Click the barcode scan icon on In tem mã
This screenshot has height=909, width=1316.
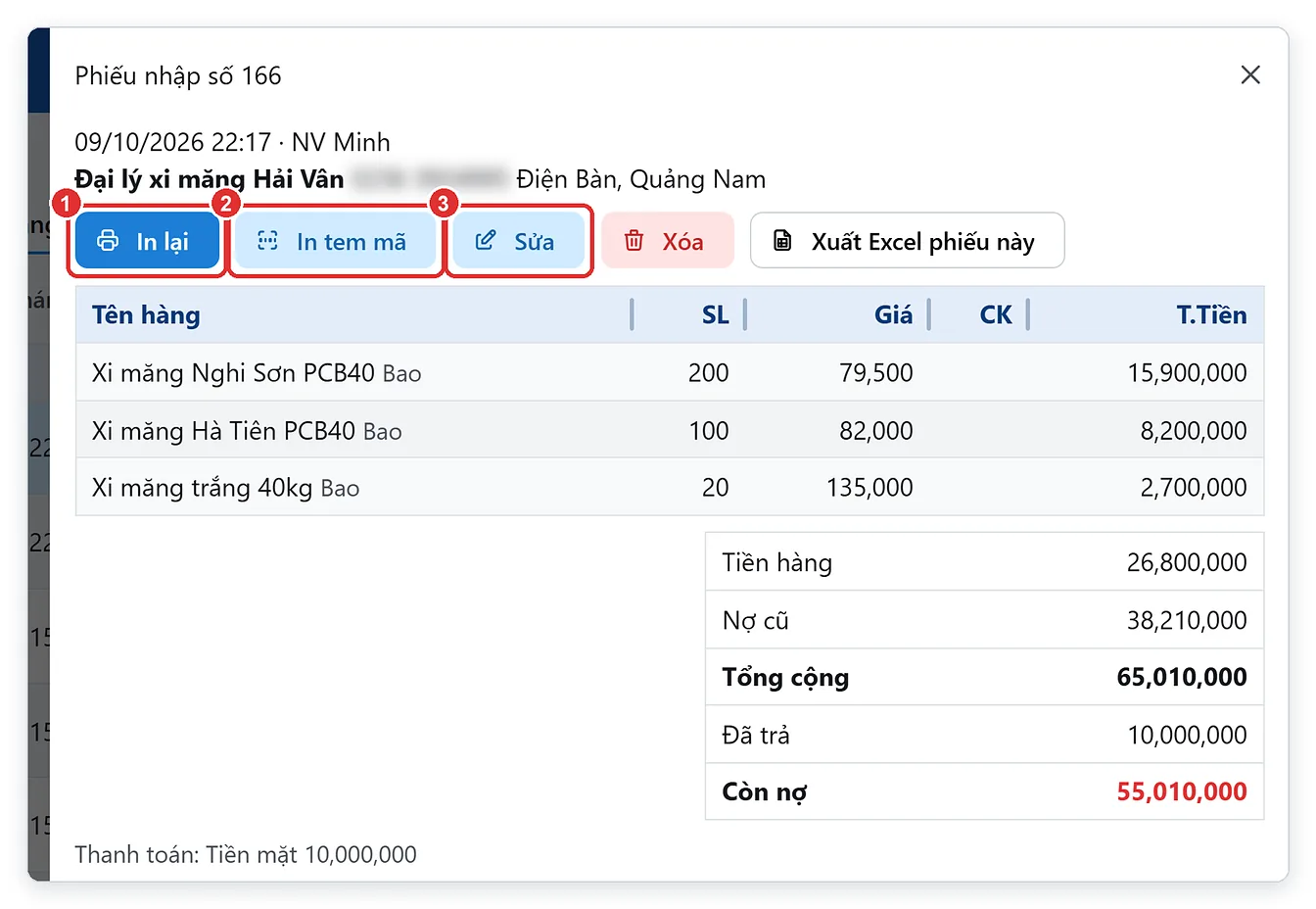tap(267, 241)
